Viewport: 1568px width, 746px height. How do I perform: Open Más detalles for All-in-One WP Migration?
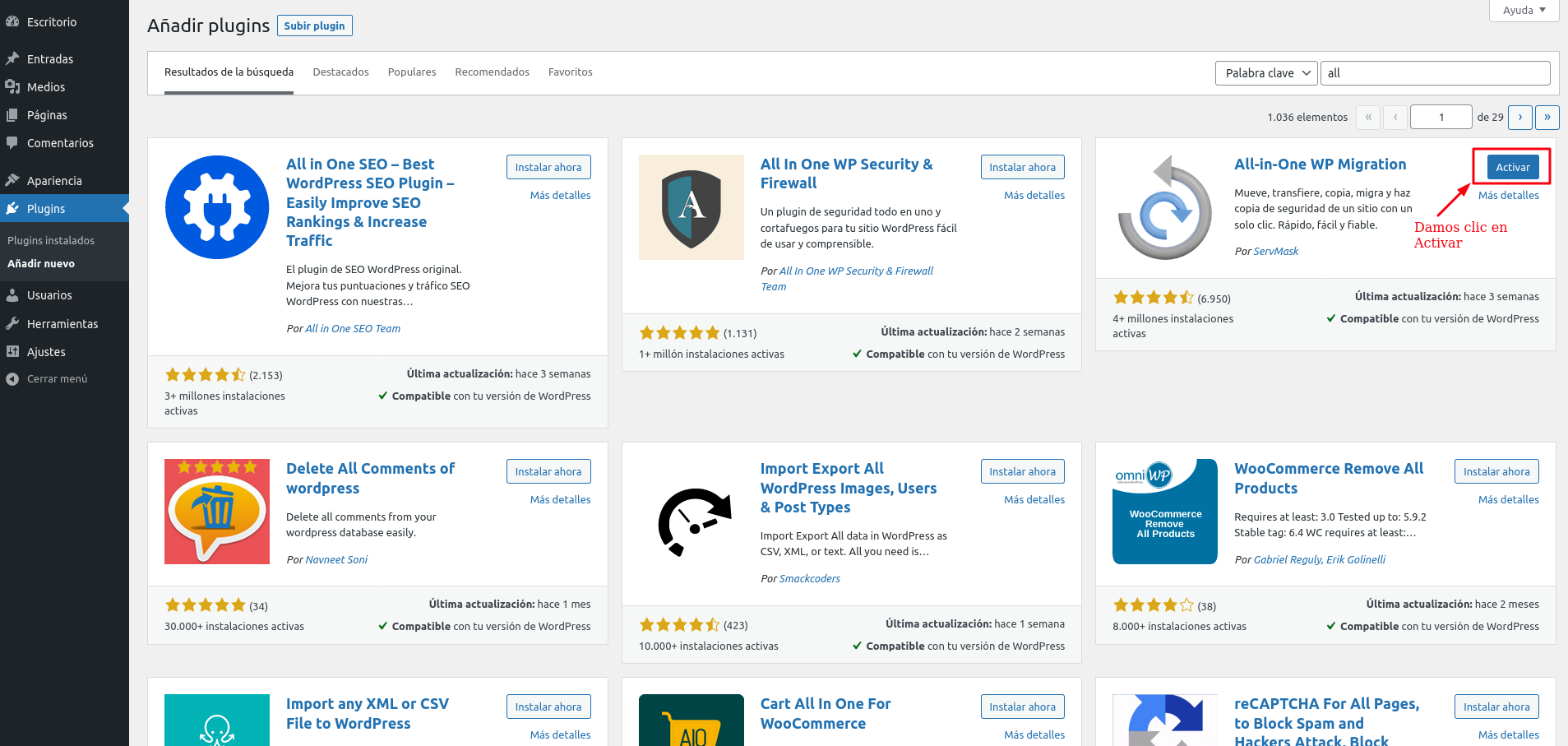tap(1508, 196)
